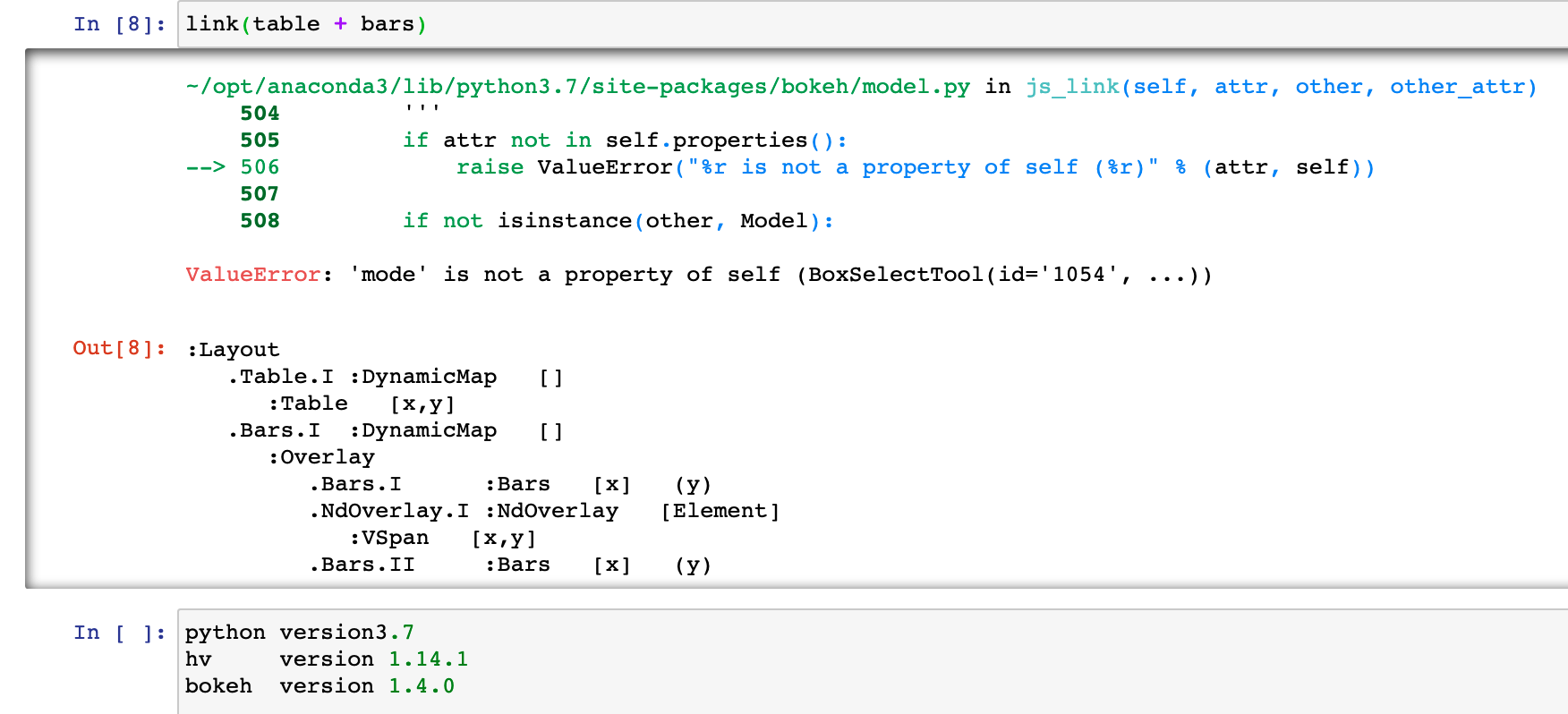Click the "if not isinstance(other, Model):" line
Viewport: 1568px width, 714px height.
(618, 221)
